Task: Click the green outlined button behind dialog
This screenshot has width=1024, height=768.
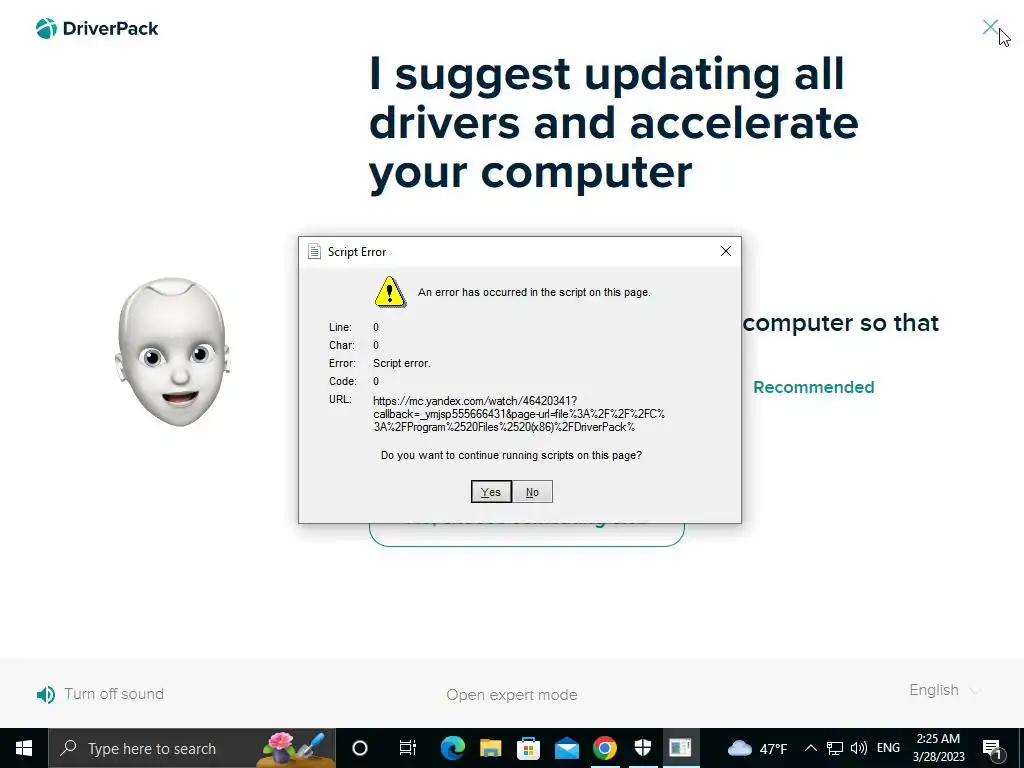Action: point(526,534)
